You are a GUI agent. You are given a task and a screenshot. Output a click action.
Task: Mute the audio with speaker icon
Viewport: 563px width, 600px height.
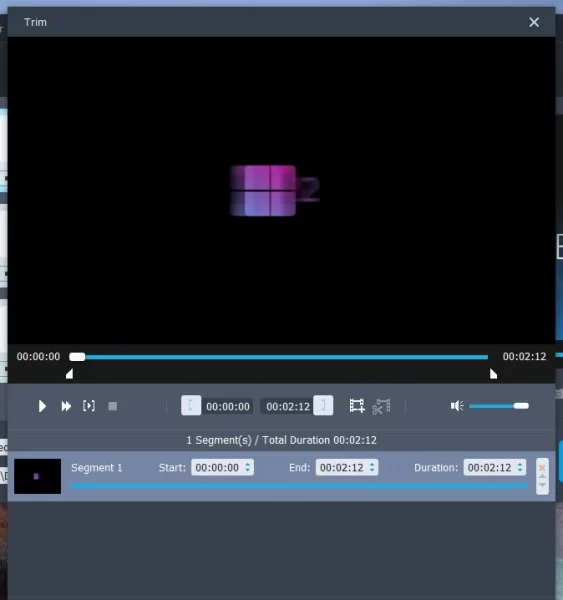[457, 406]
